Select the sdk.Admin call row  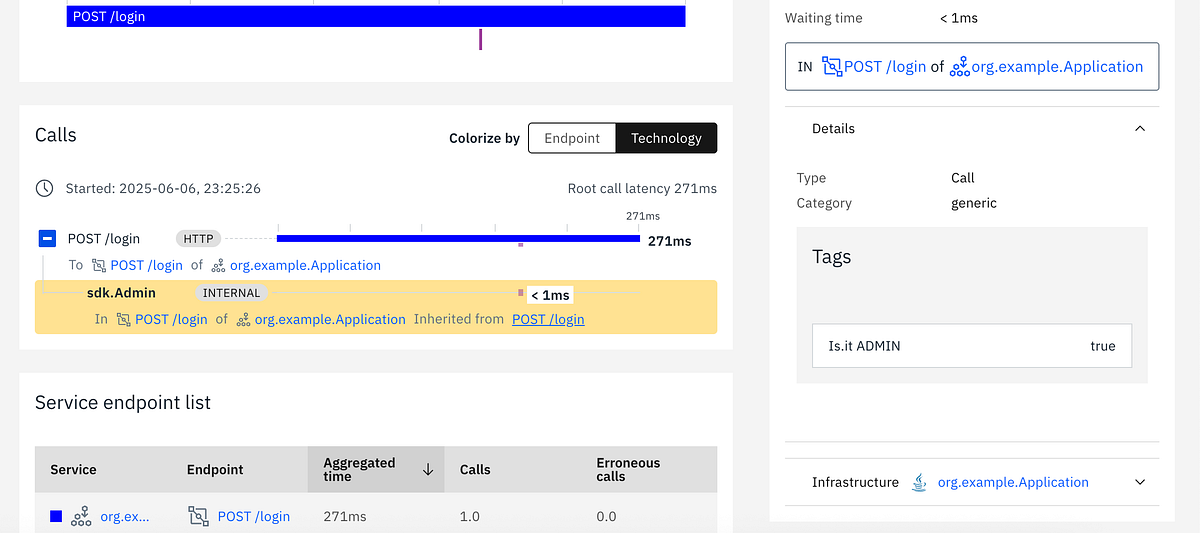tap(376, 306)
